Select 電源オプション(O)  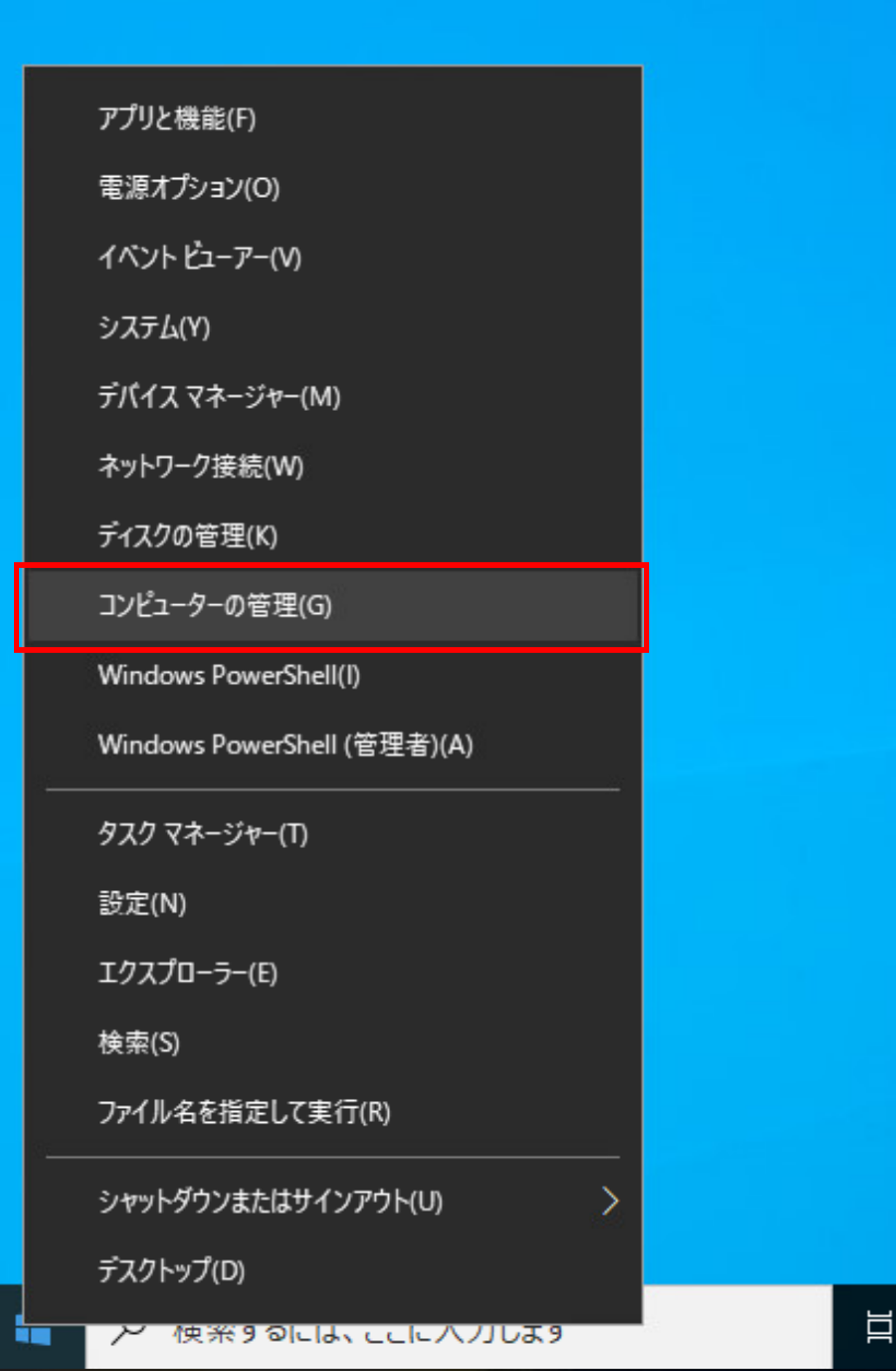click(332, 188)
